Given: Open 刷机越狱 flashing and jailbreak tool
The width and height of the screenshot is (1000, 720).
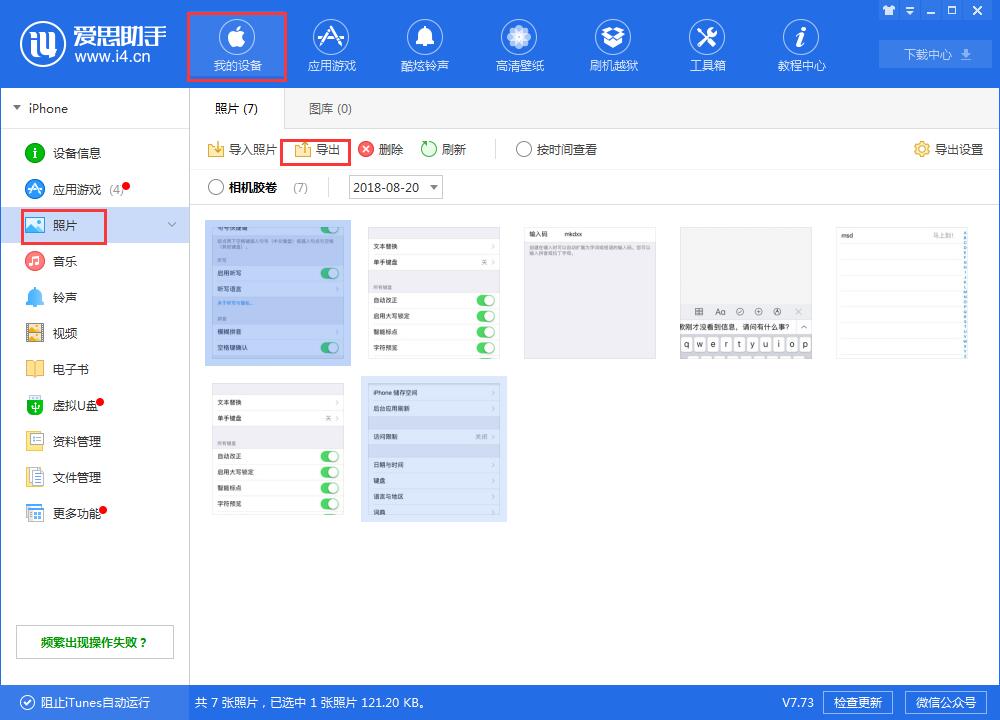Looking at the screenshot, I should [x=613, y=45].
